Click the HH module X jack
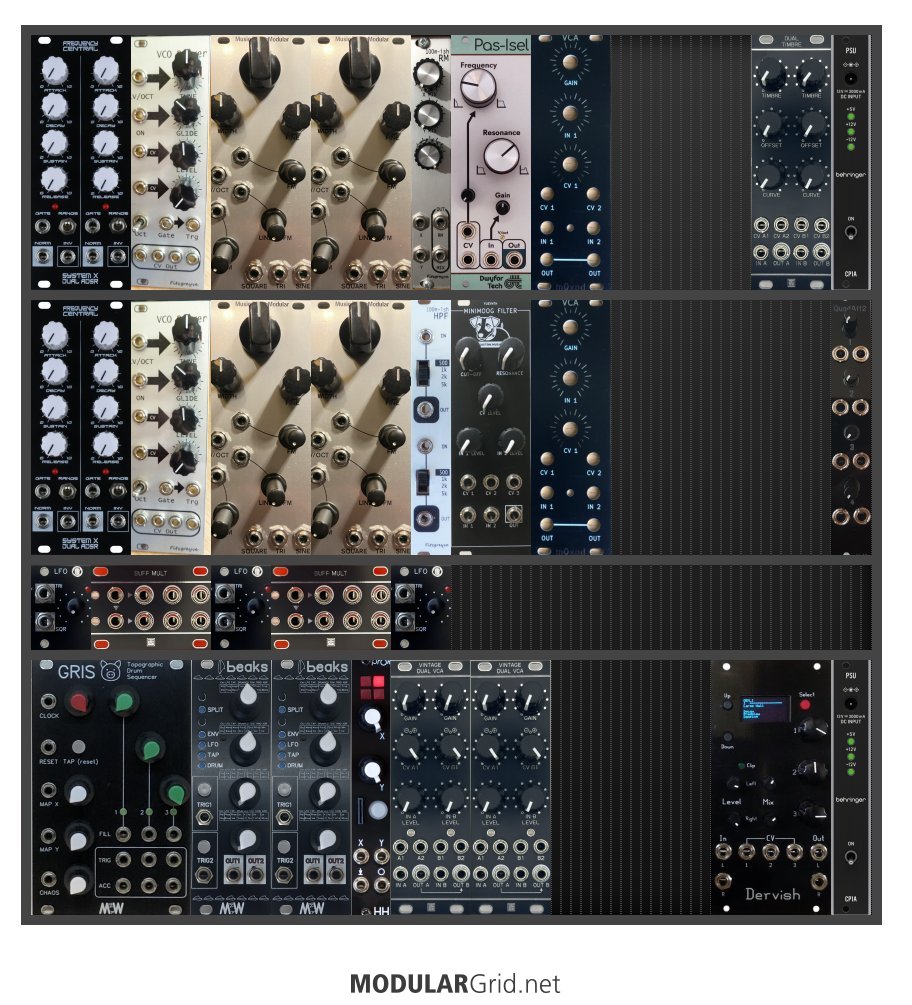This screenshot has width=912, height=1005. pyautogui.click(x=361, y=857)
